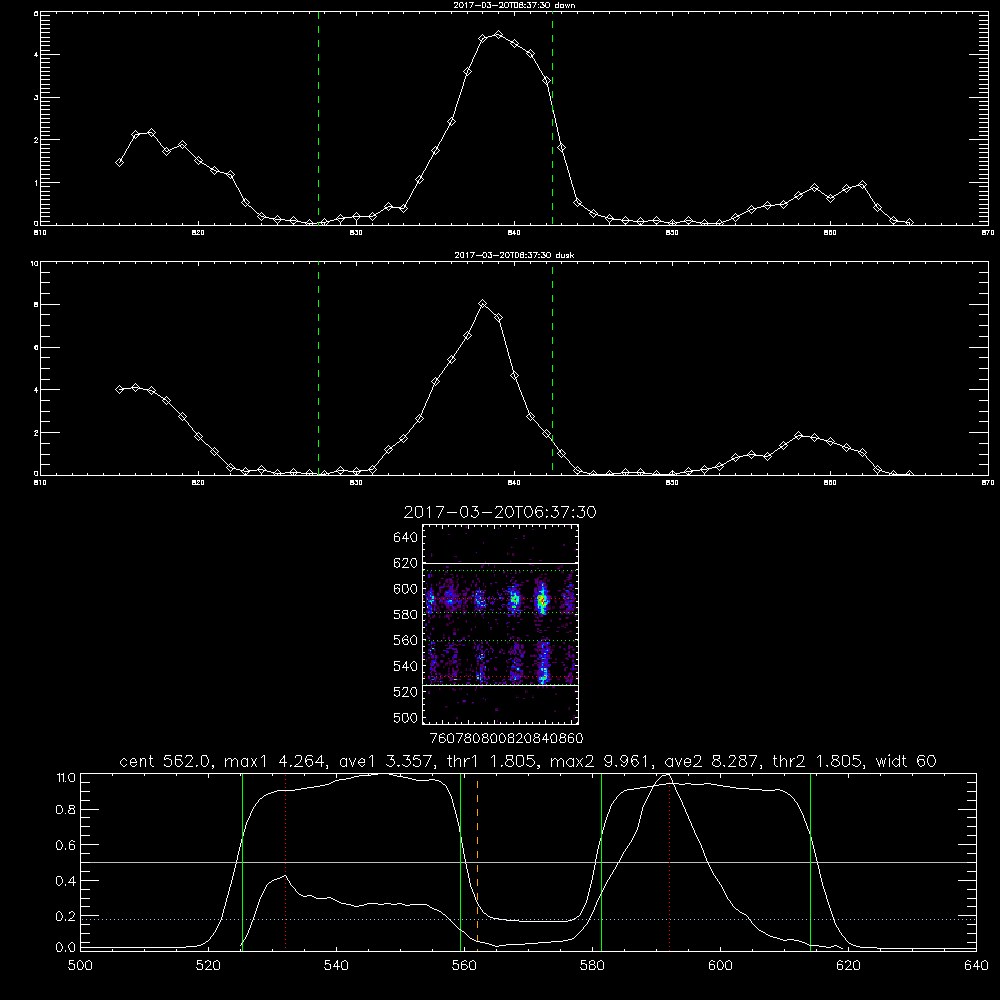This screenshot has width=1000, height=1000.
Task: Click the green vertical line near 525 in the bottom plot
Action: [242, 862]
